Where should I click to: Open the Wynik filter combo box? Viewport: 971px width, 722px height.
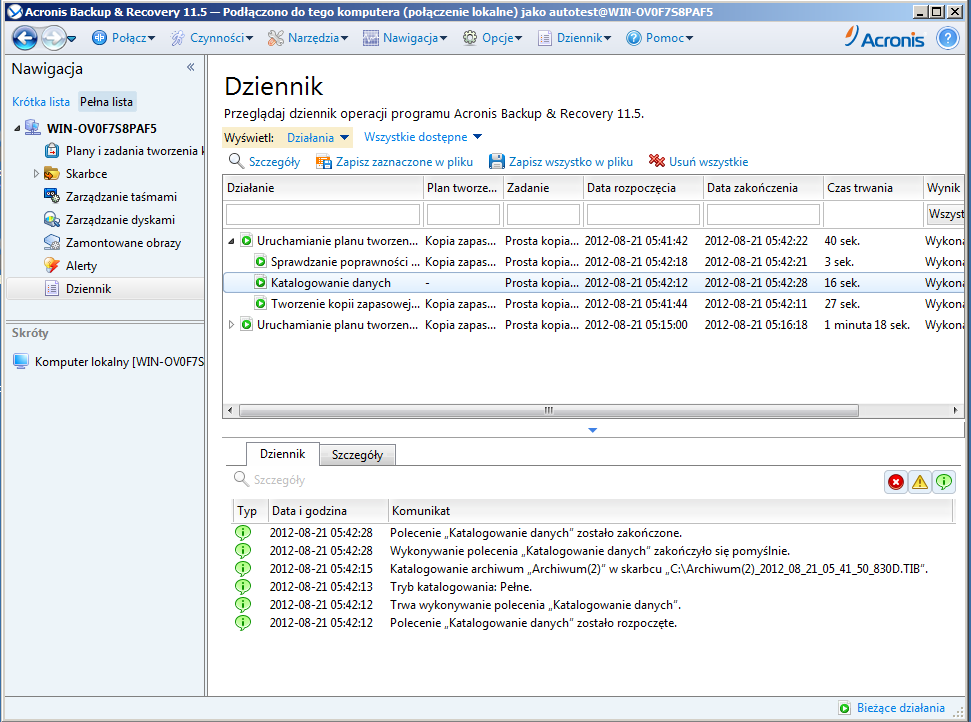(x=945, y=214)
